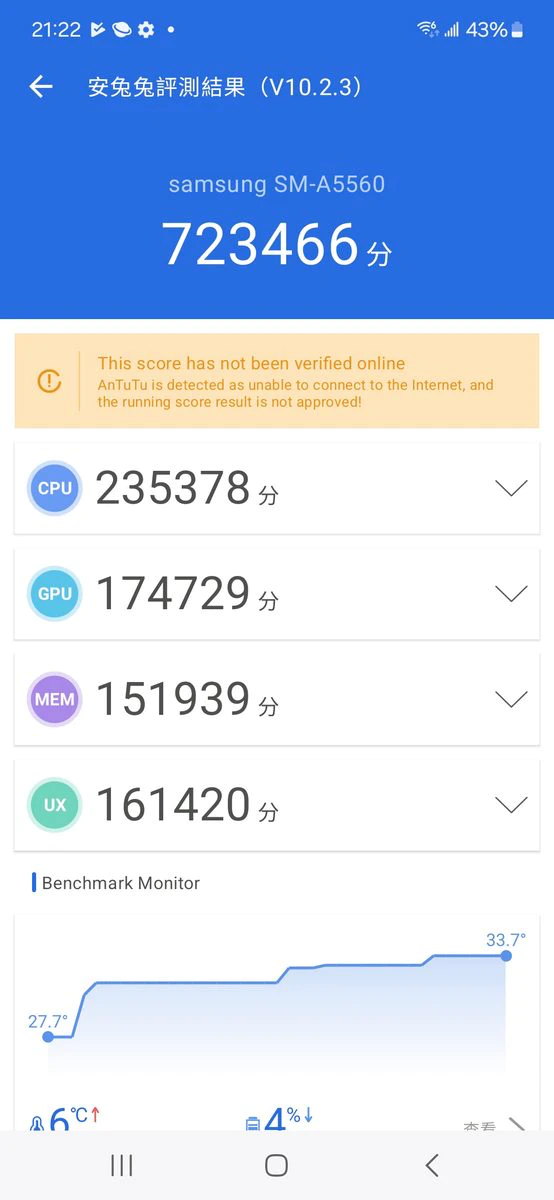Expand the UX score section
The height and width of the screenshot is (1200, 554).
click(511, 805)
